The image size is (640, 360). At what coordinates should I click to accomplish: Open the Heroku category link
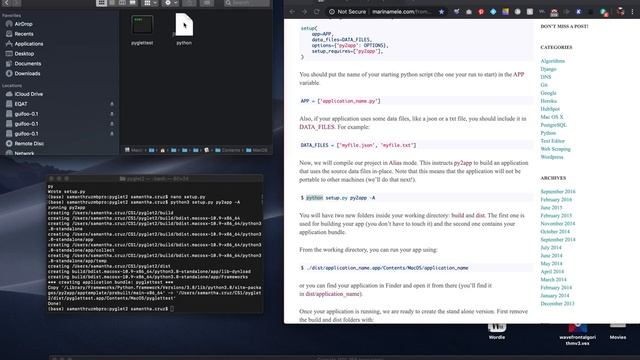coord(549,101)
